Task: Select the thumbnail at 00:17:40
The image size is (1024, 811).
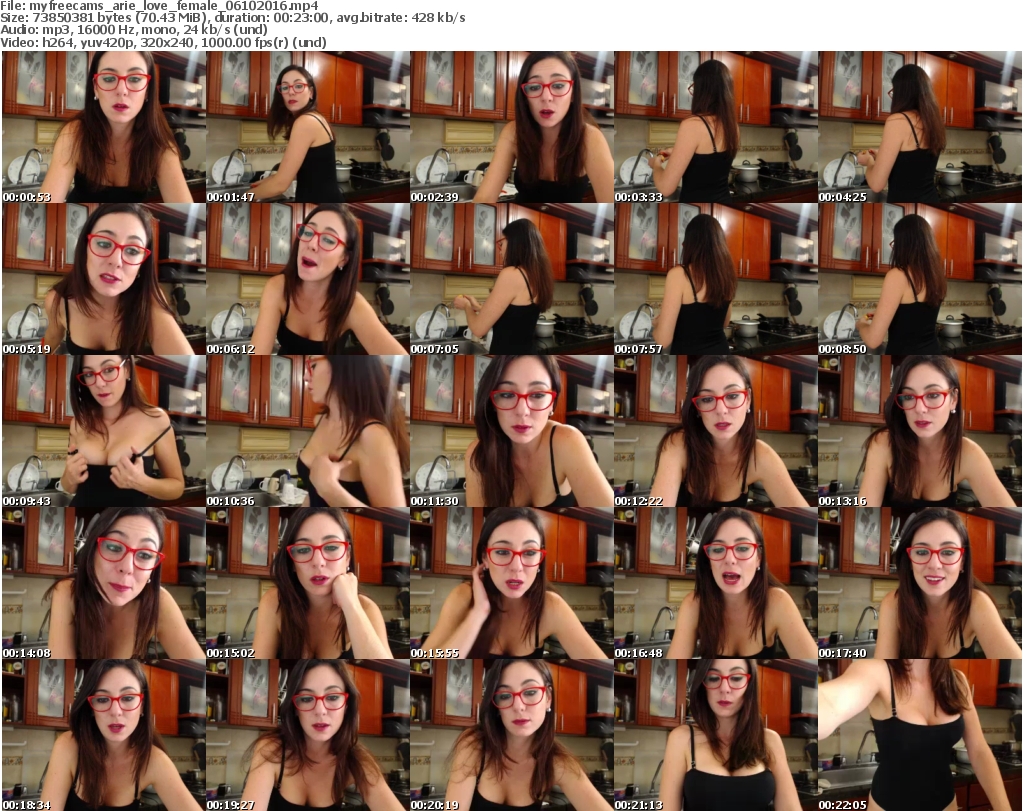Action: point(920,583)
